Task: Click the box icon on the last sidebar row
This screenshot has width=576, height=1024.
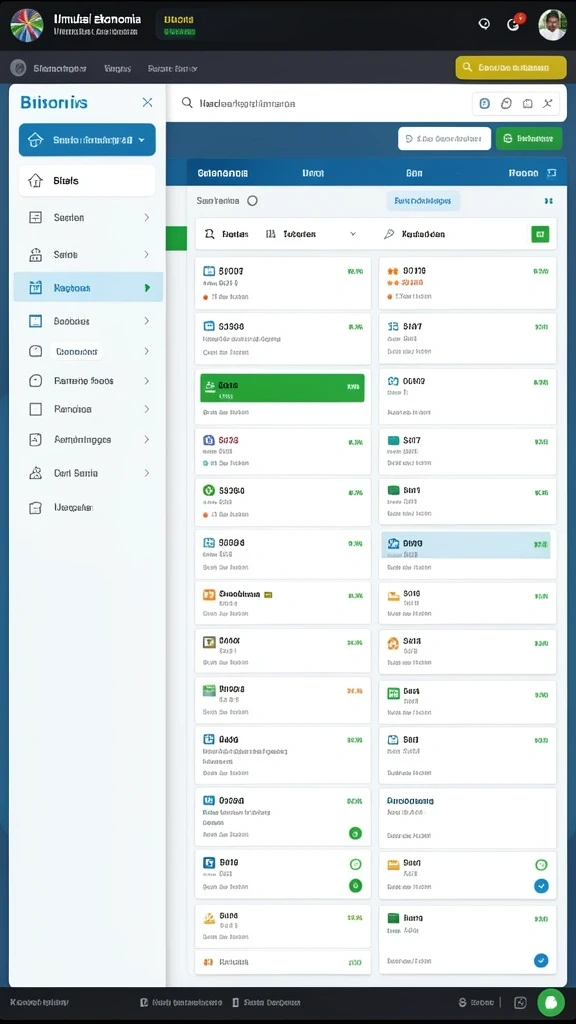Action: pyautogui.click(x=36, y=507)
